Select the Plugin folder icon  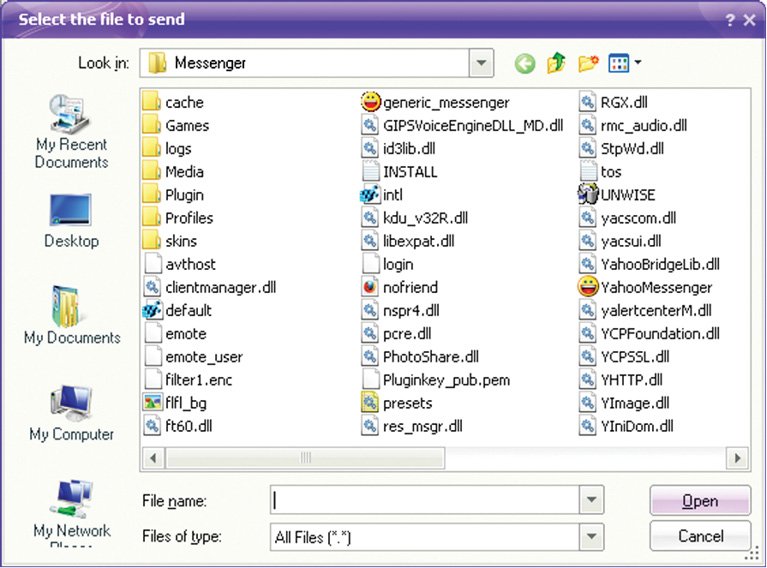[152, 195]
